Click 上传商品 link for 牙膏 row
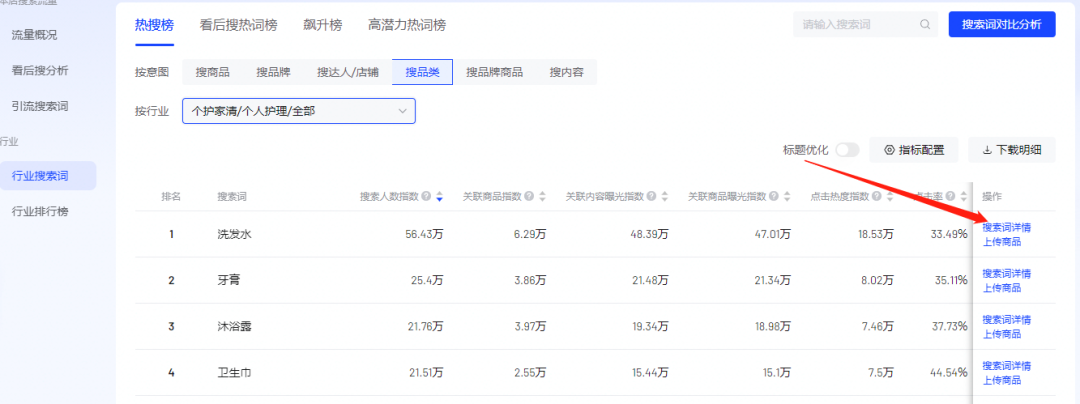Screen dimensions: 1080x404 (x=1001, y=288)
